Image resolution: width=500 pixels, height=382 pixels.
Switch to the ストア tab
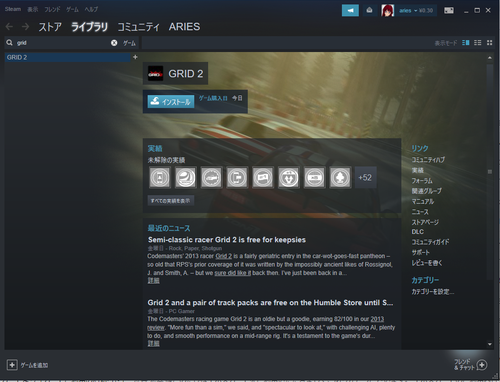point(50,27)
